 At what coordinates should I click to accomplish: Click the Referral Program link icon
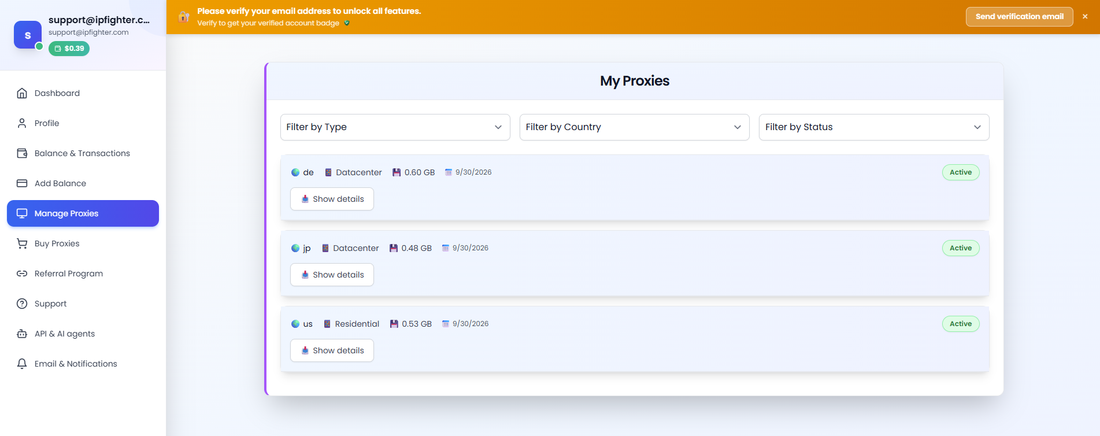pos(22,274)
